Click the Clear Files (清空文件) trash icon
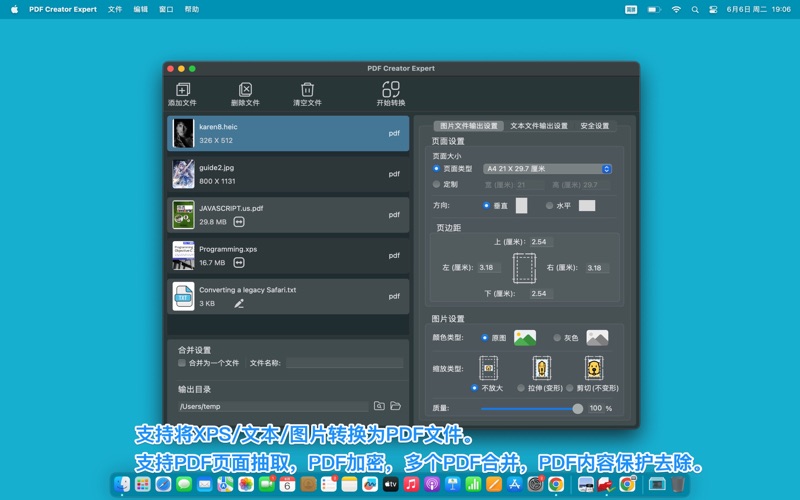800x500 pixels. coord(307,90)
